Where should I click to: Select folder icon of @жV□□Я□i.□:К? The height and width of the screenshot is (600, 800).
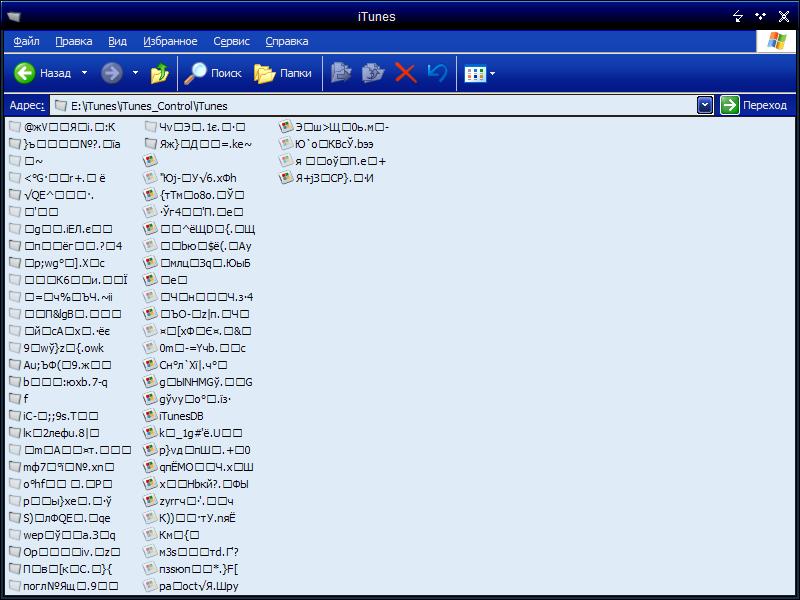point(15,127)
